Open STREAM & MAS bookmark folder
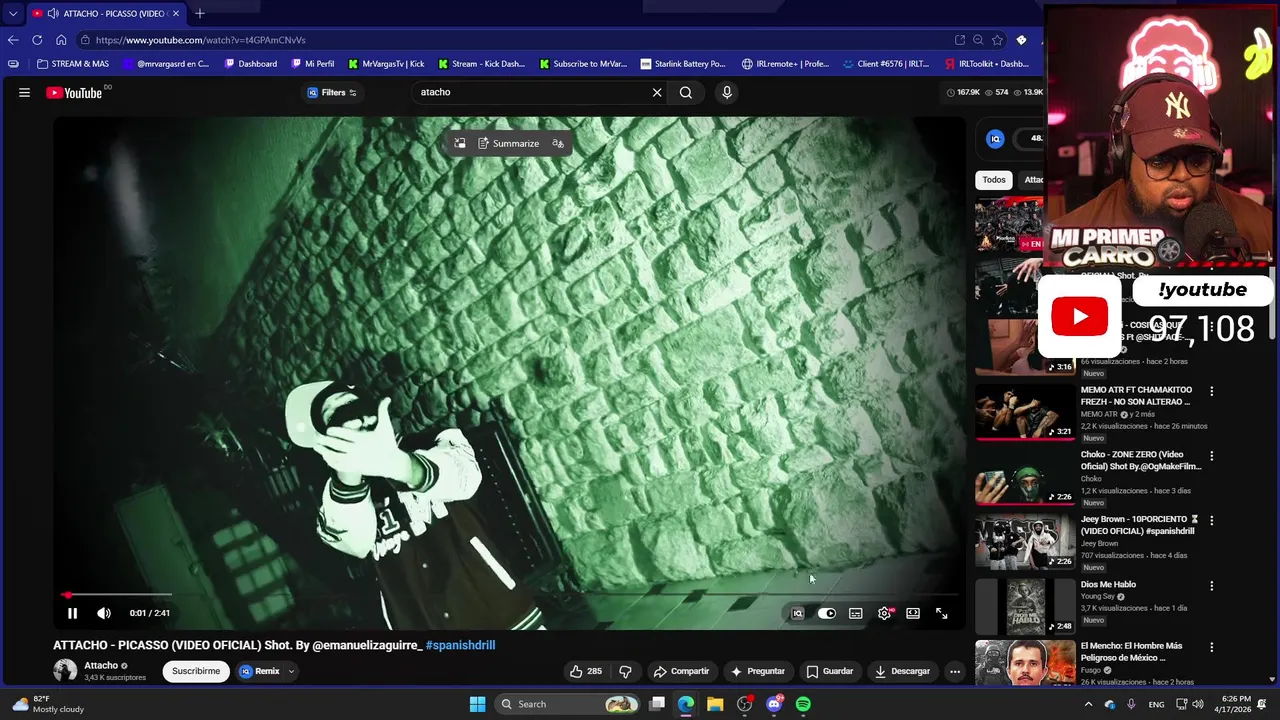Viewport: 1280px width, 720px height. [x=73, y=64]
